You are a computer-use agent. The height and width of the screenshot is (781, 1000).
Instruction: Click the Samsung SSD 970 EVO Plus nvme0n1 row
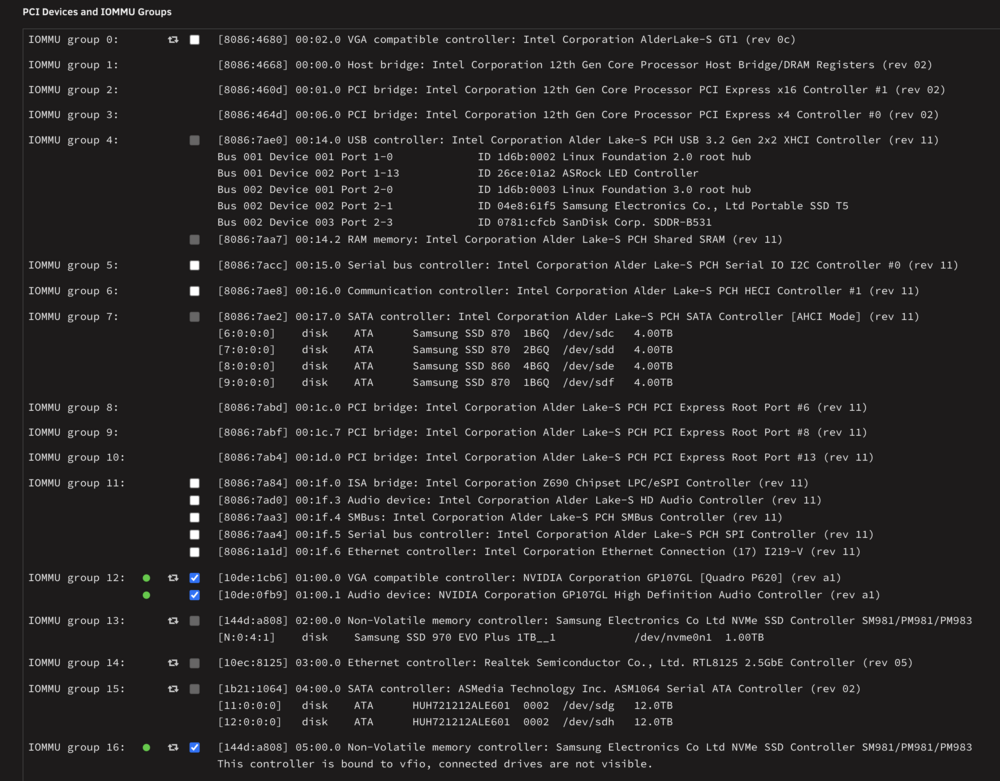click(x=490, y=637)
